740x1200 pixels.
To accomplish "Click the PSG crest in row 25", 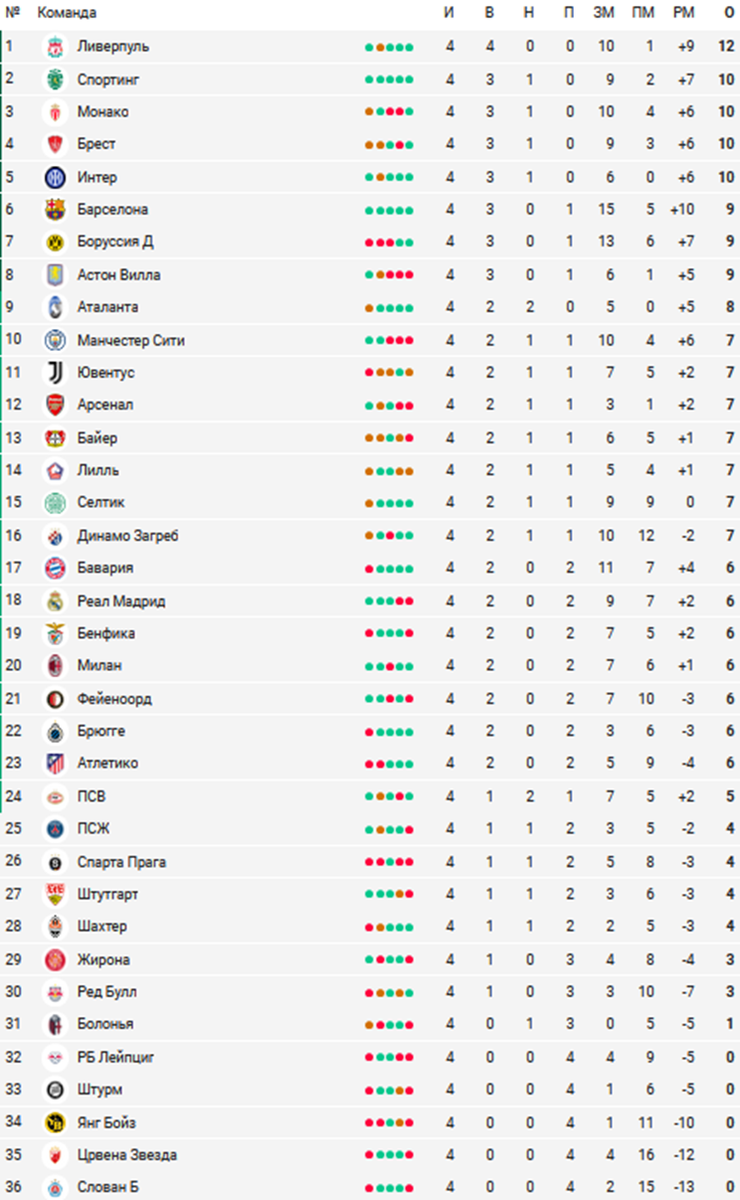I will click(x=54, y=829).
